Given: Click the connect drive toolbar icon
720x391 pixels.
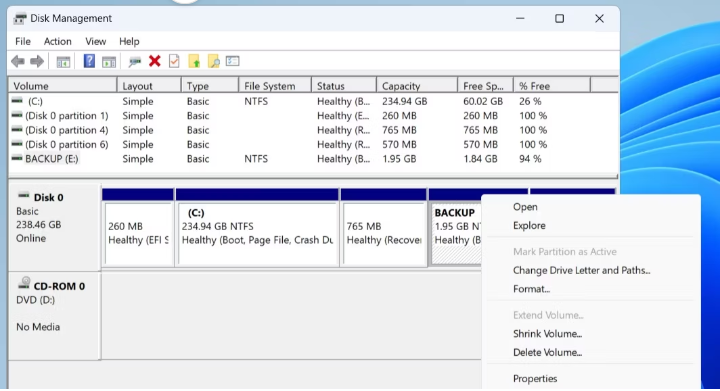Looking at the screenshot, I should 135,61.
